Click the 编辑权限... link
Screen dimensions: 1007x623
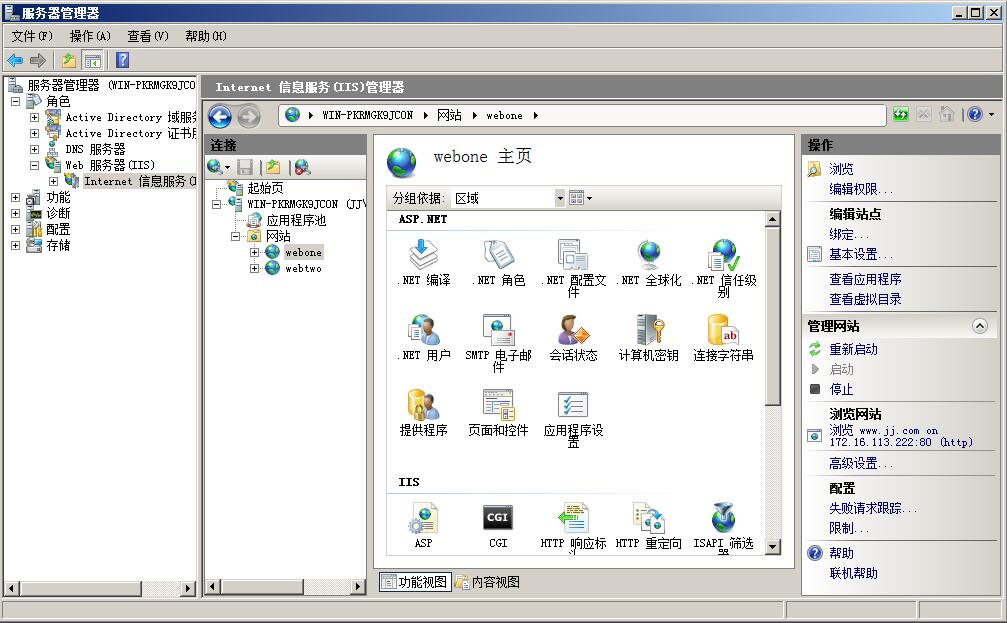click(861, 189)
